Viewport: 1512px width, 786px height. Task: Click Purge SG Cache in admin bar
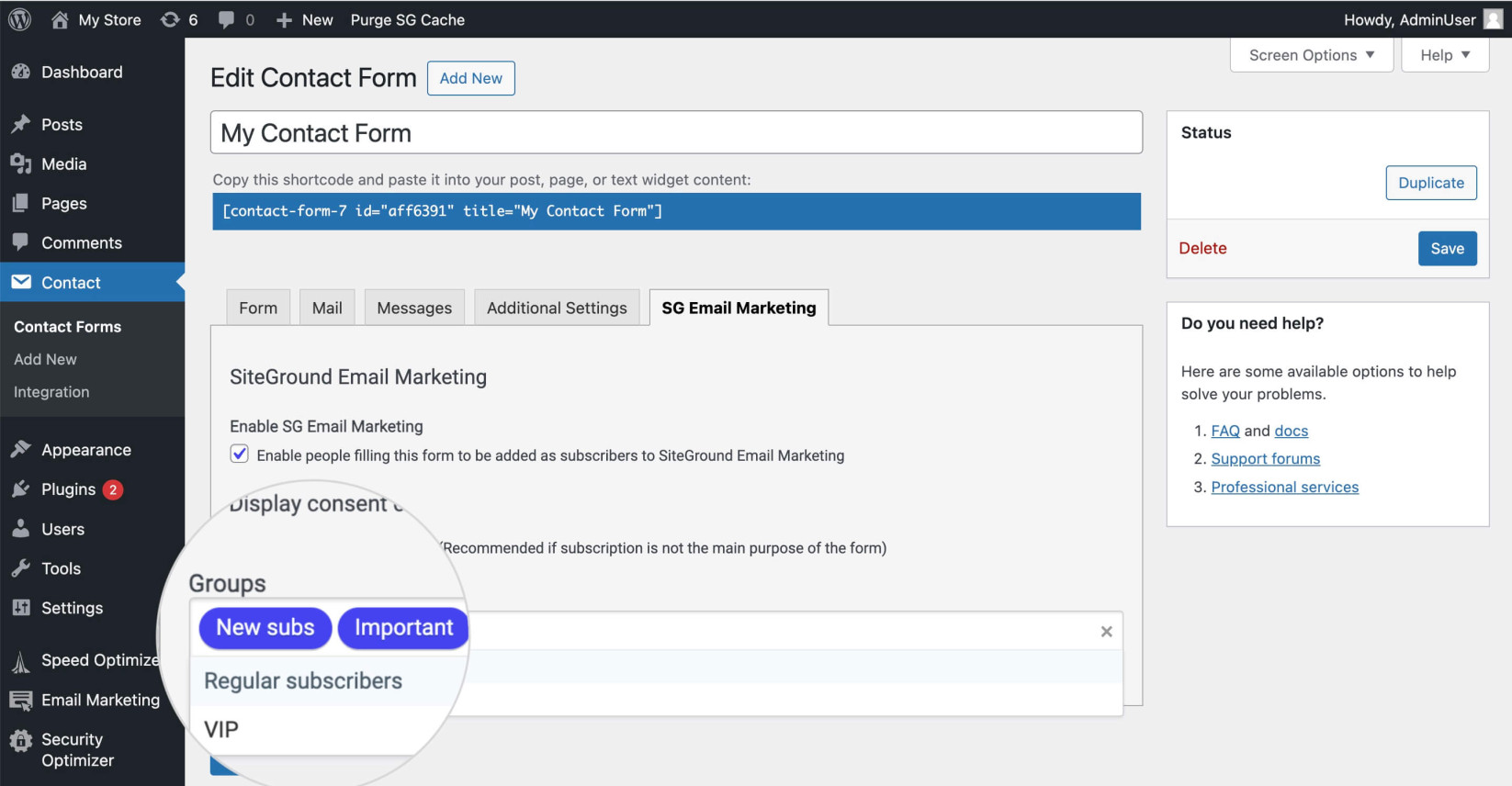point(408,19)
